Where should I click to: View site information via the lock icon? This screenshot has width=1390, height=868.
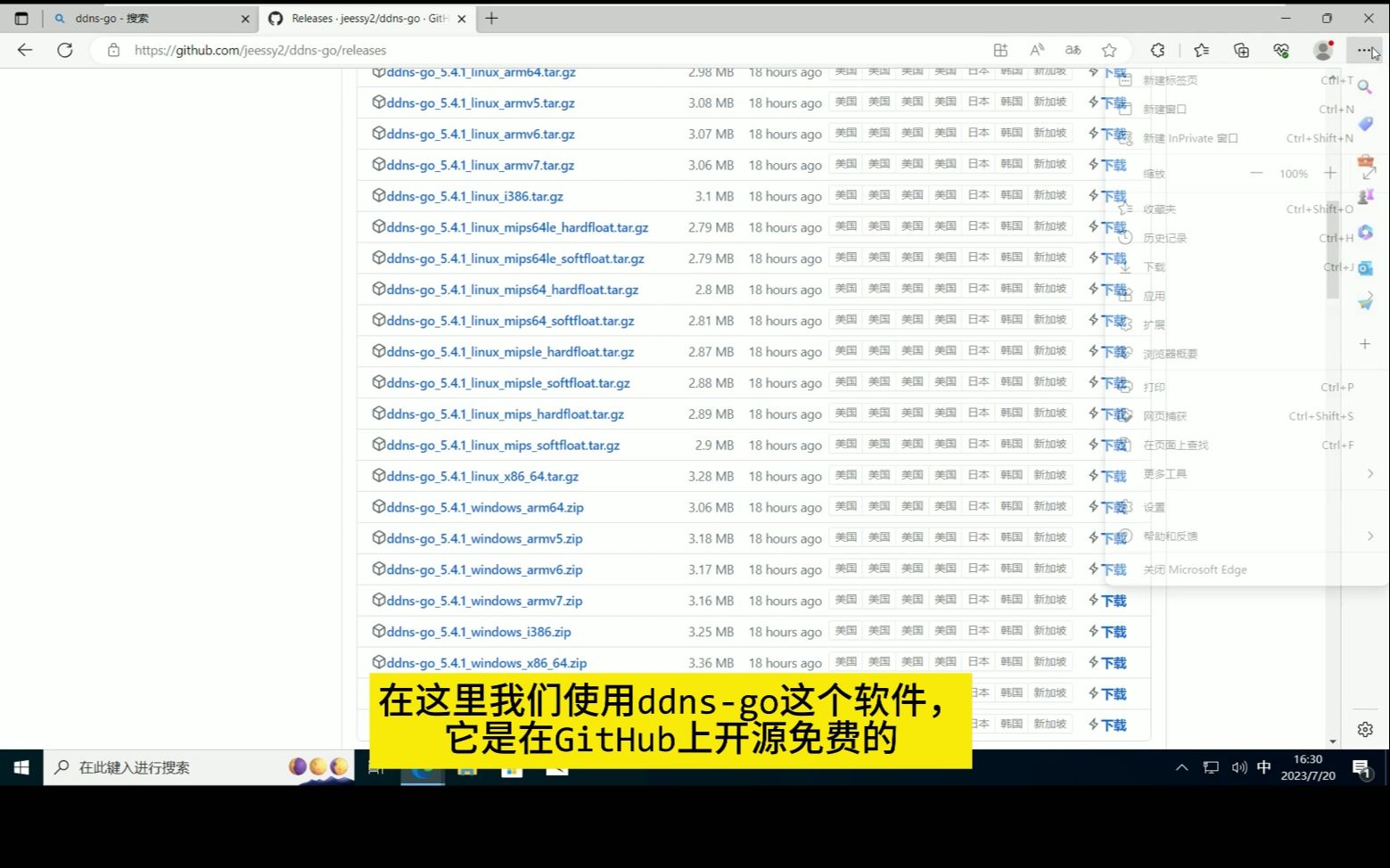pyautogui.click(x=113, y=51)
